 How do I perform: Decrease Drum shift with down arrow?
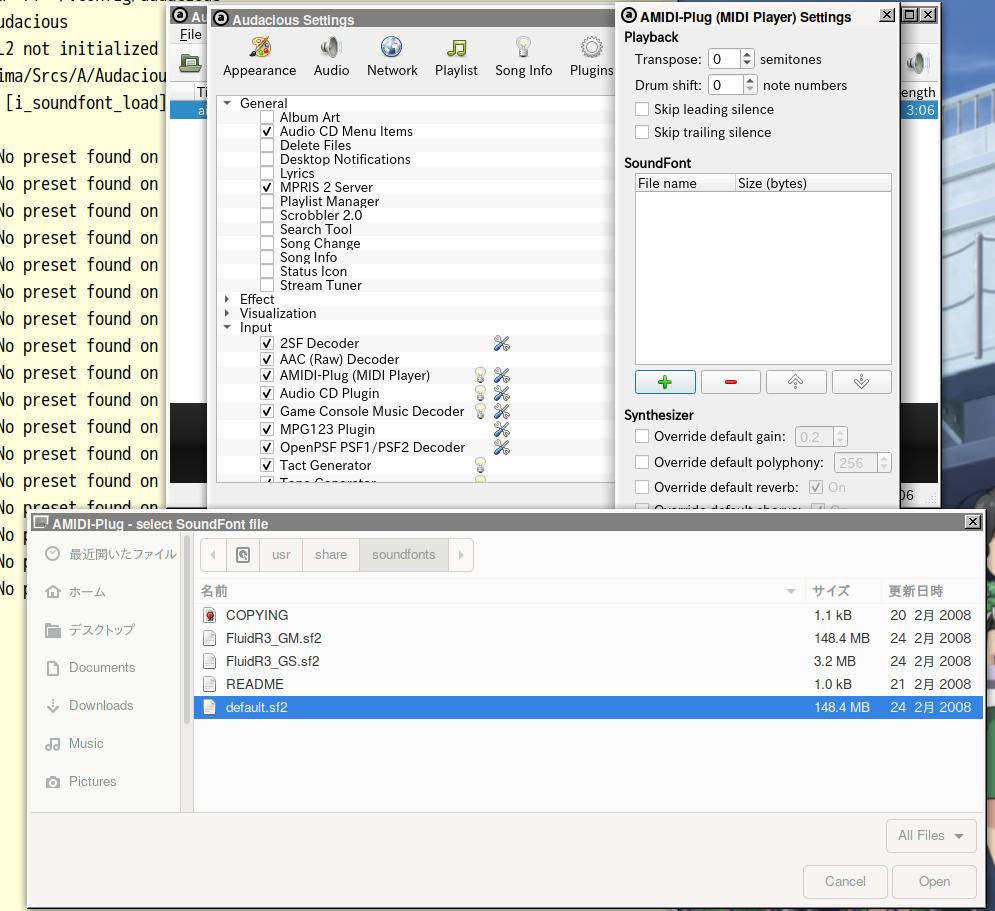pyautogui.click(x=750, y=89)
